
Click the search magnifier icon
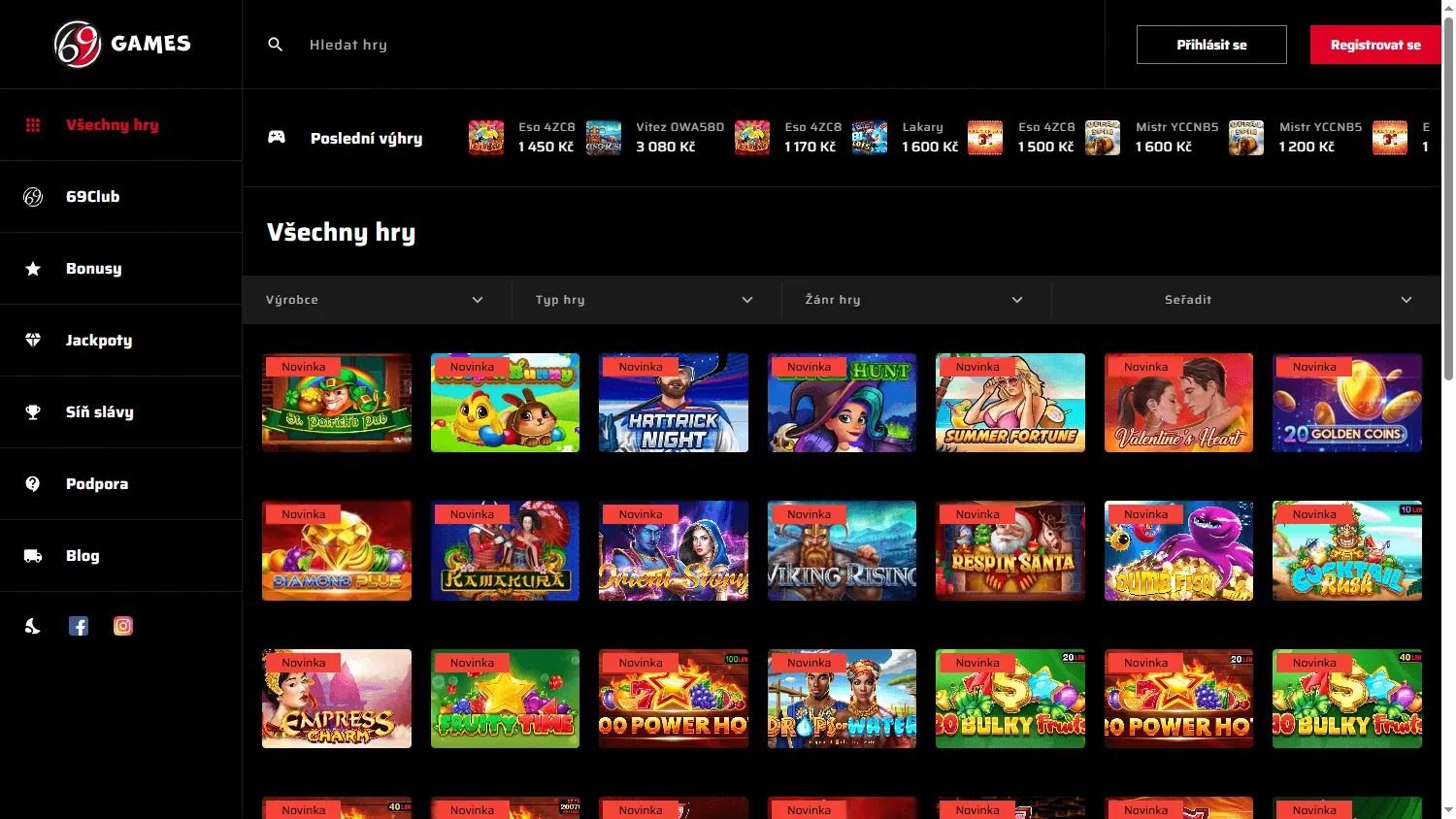(x=275, y=44)
